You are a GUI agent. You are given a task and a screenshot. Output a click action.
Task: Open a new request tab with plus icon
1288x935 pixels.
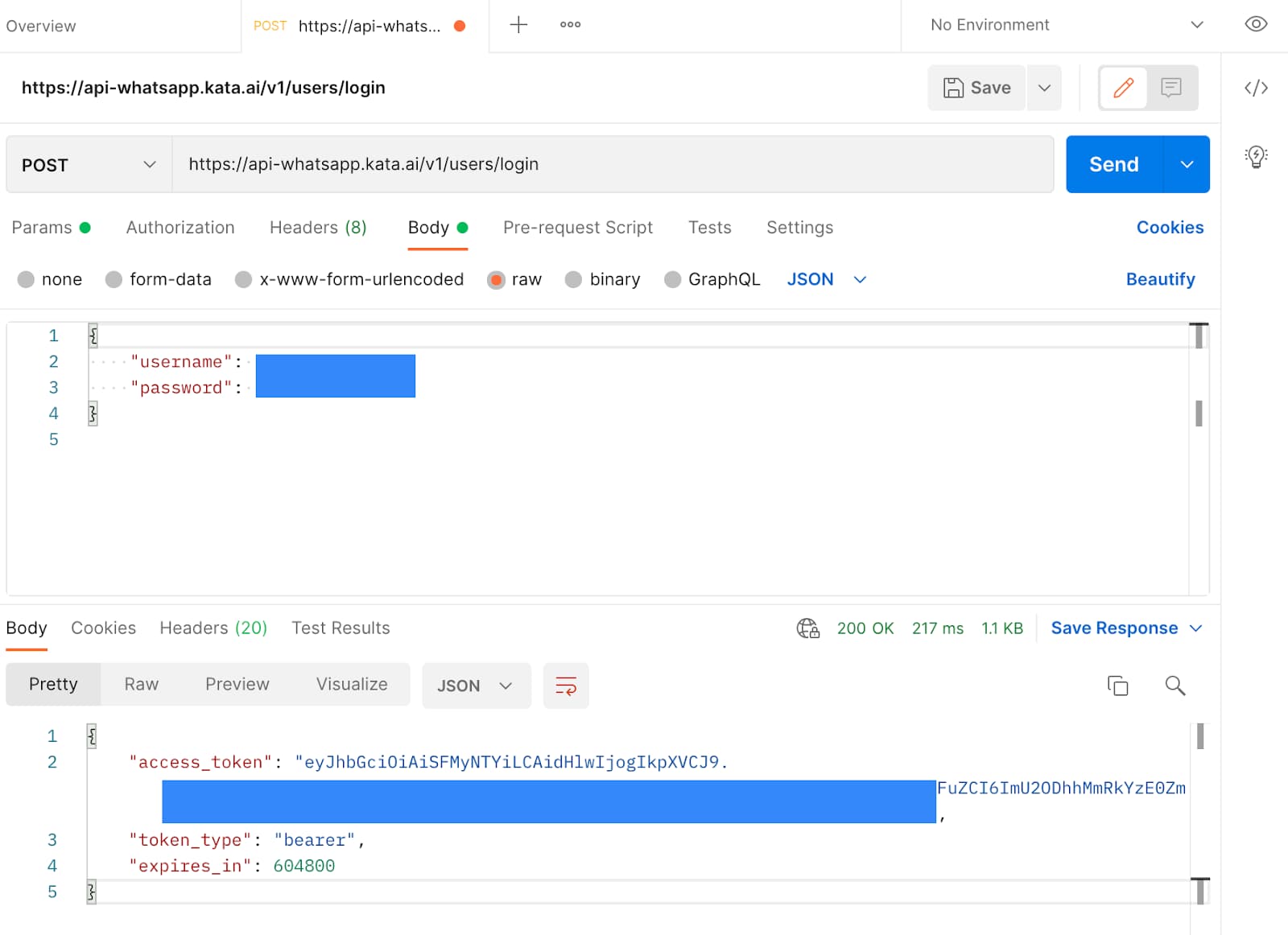518,25
